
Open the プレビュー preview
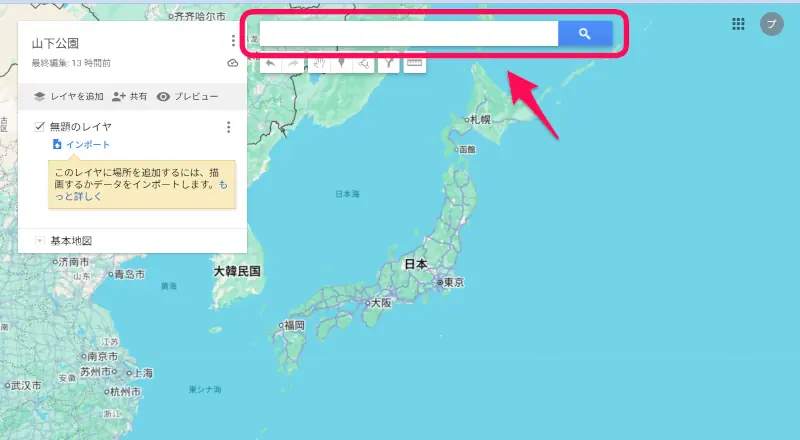pos(188,96)
